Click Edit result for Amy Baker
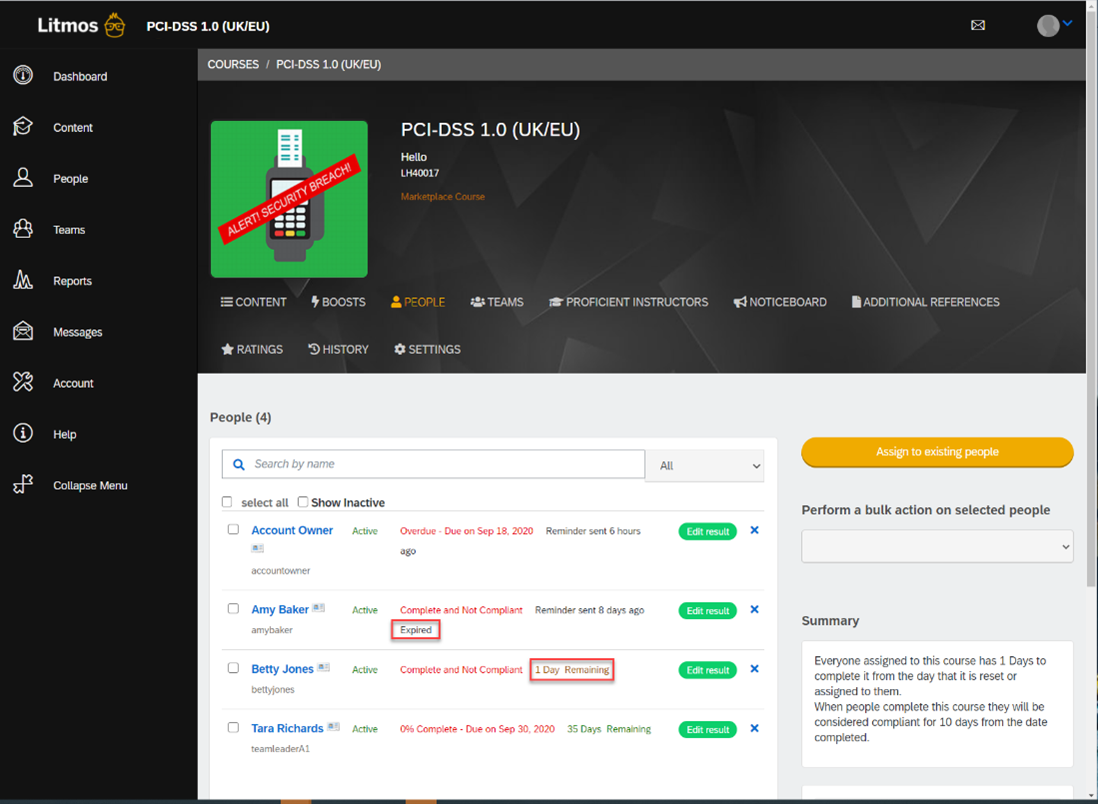The image size is (1098, 804). (x=707, y=611)
